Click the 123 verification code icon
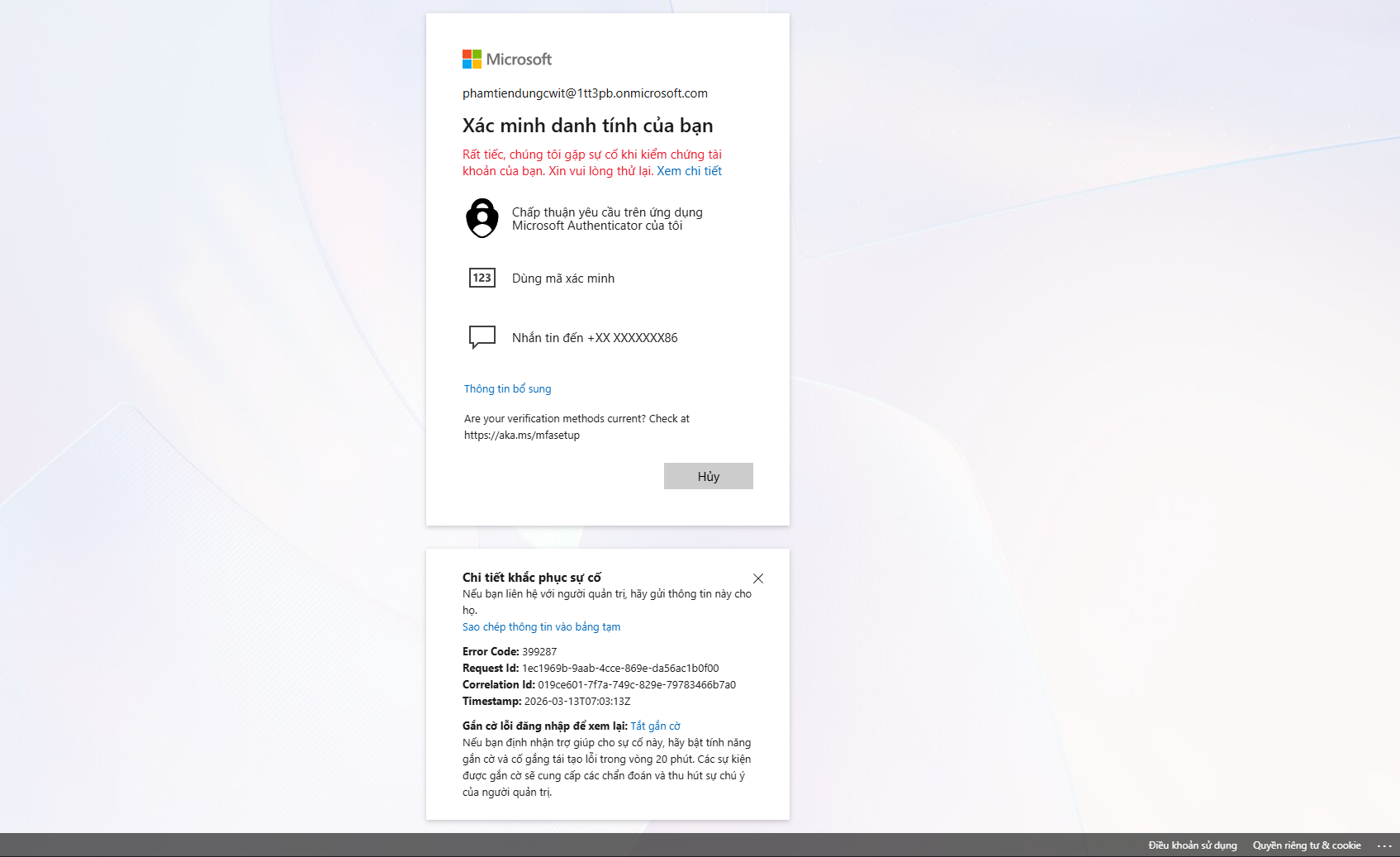Image resolution: width=1400 pixels, height=857 pixels. point(482,278)
